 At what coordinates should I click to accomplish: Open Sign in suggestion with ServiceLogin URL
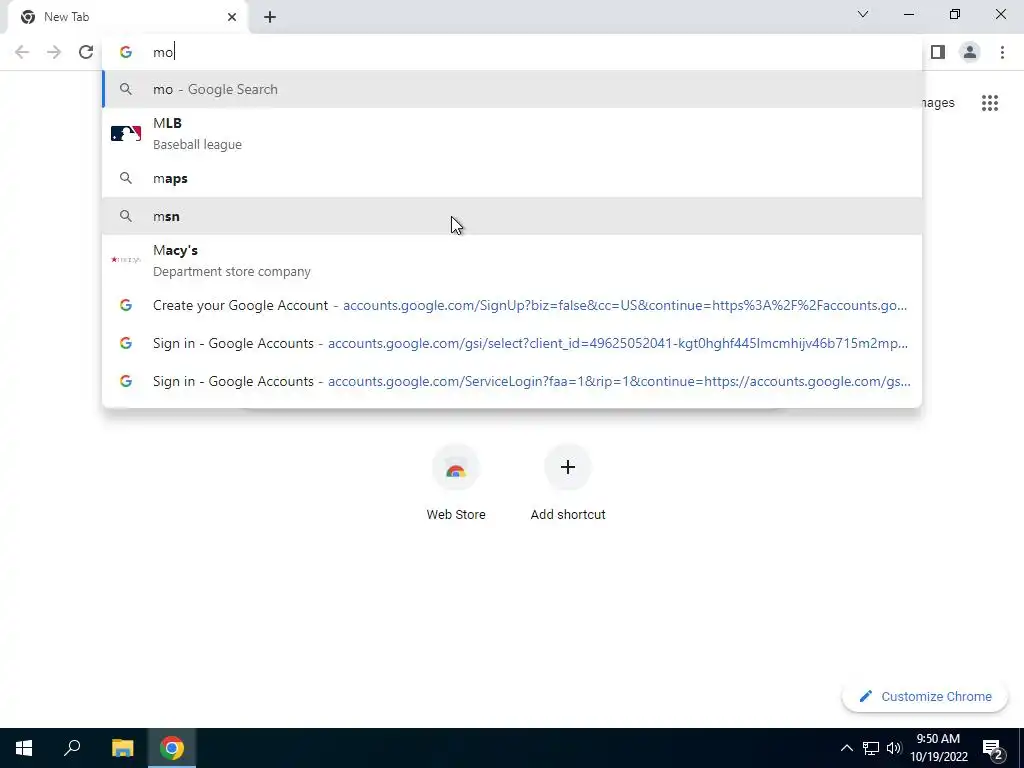pyautogui.click(x=512, y=381)
